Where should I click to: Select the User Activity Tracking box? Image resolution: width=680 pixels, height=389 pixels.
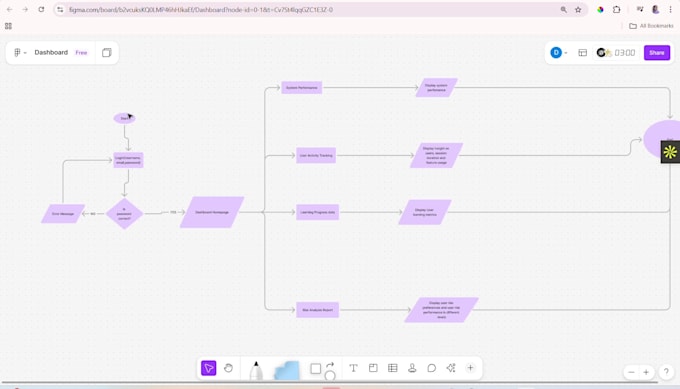316,155
